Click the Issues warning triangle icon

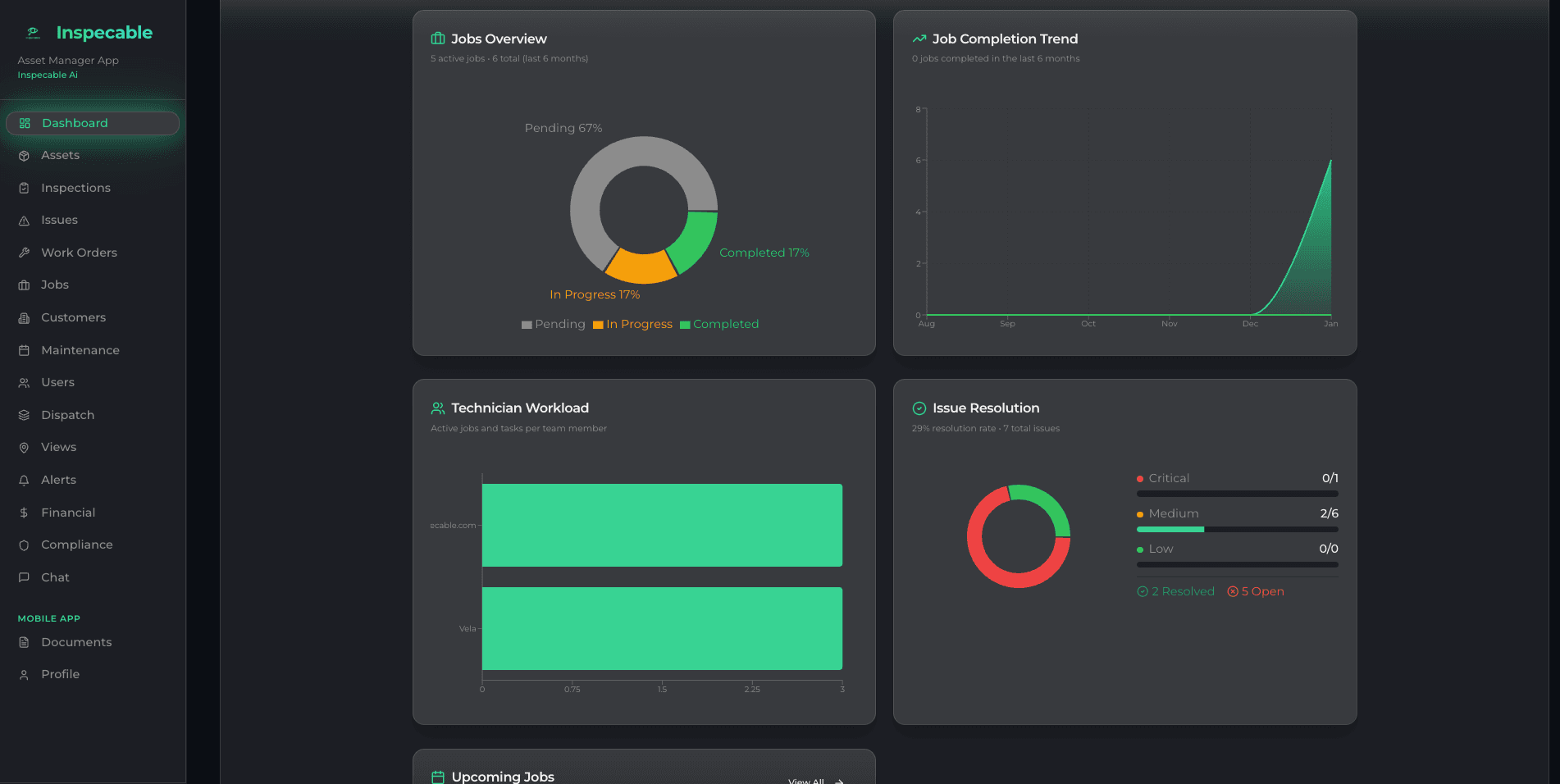click(x=24, y=221)
